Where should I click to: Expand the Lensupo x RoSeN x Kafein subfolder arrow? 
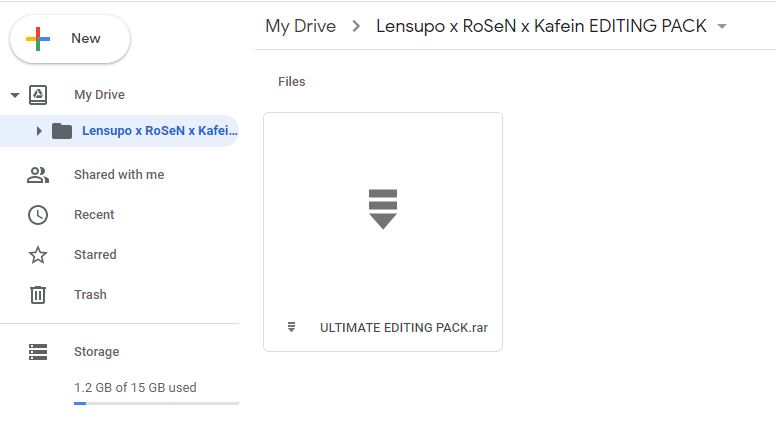pyautogui.click(x=39, y=131)
